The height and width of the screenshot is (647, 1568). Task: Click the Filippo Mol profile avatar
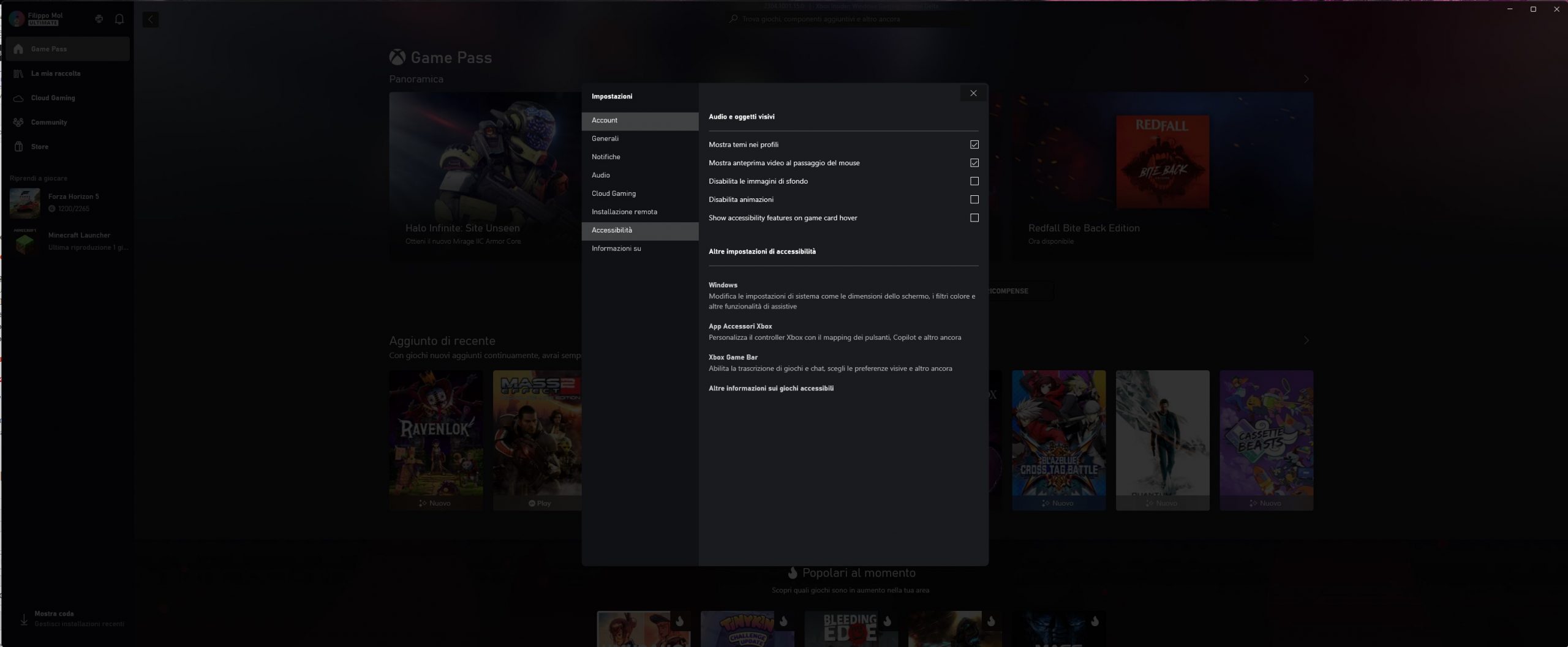17,19
